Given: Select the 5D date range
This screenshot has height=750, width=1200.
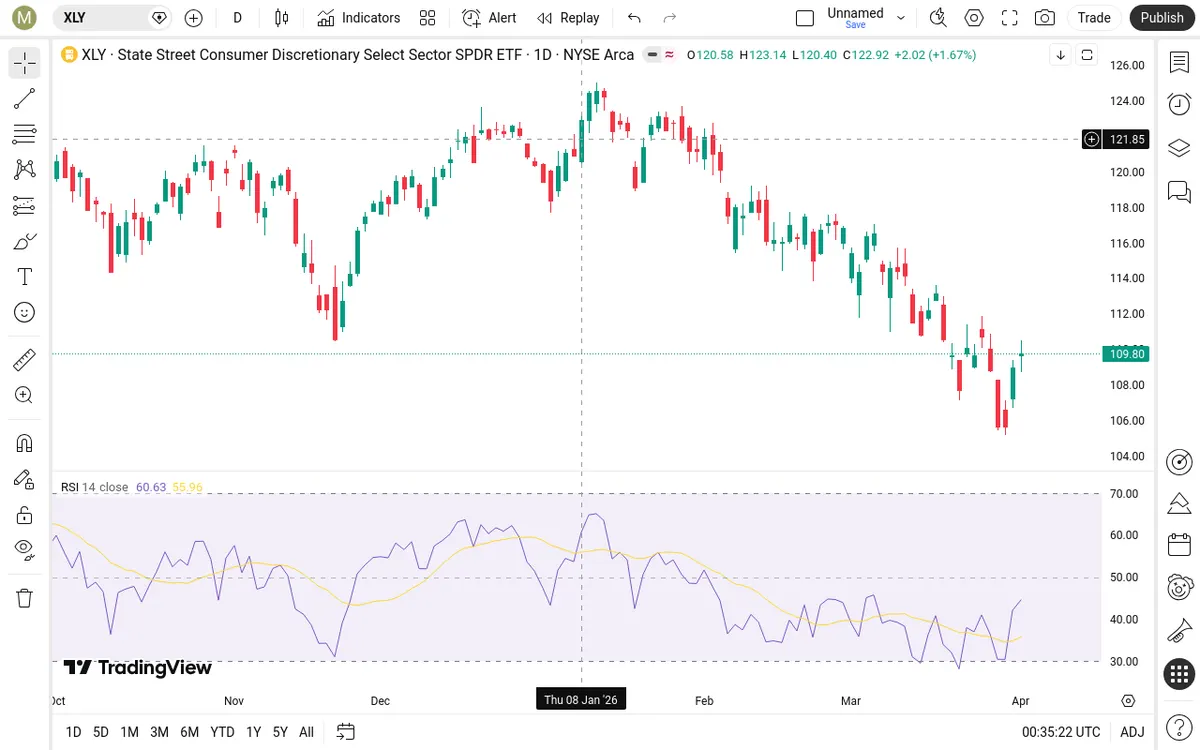Looking at the screenshot, I should tap(101, 732).
